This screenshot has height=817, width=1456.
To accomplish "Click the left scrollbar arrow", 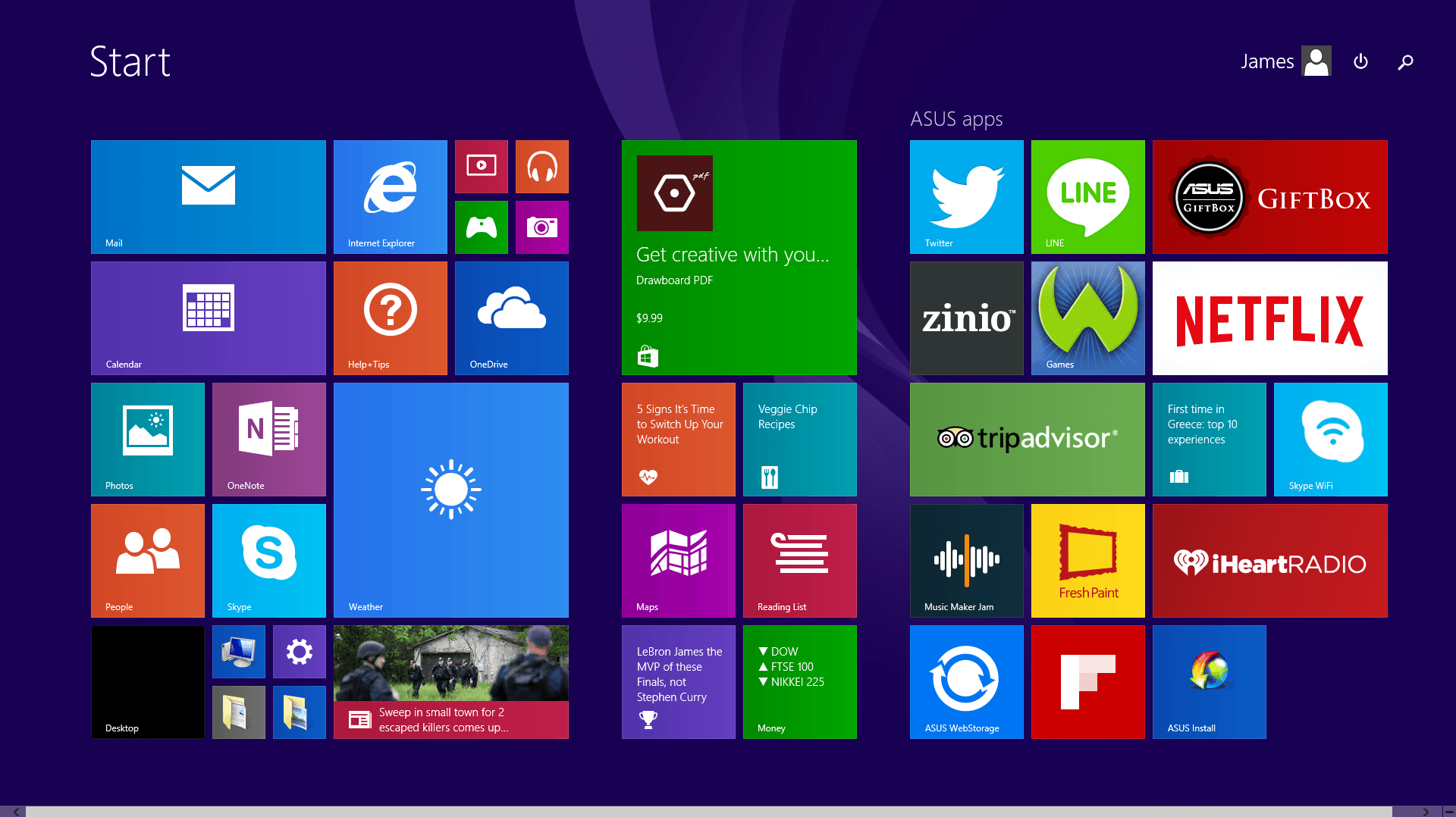I will click(x=14, y=812).
